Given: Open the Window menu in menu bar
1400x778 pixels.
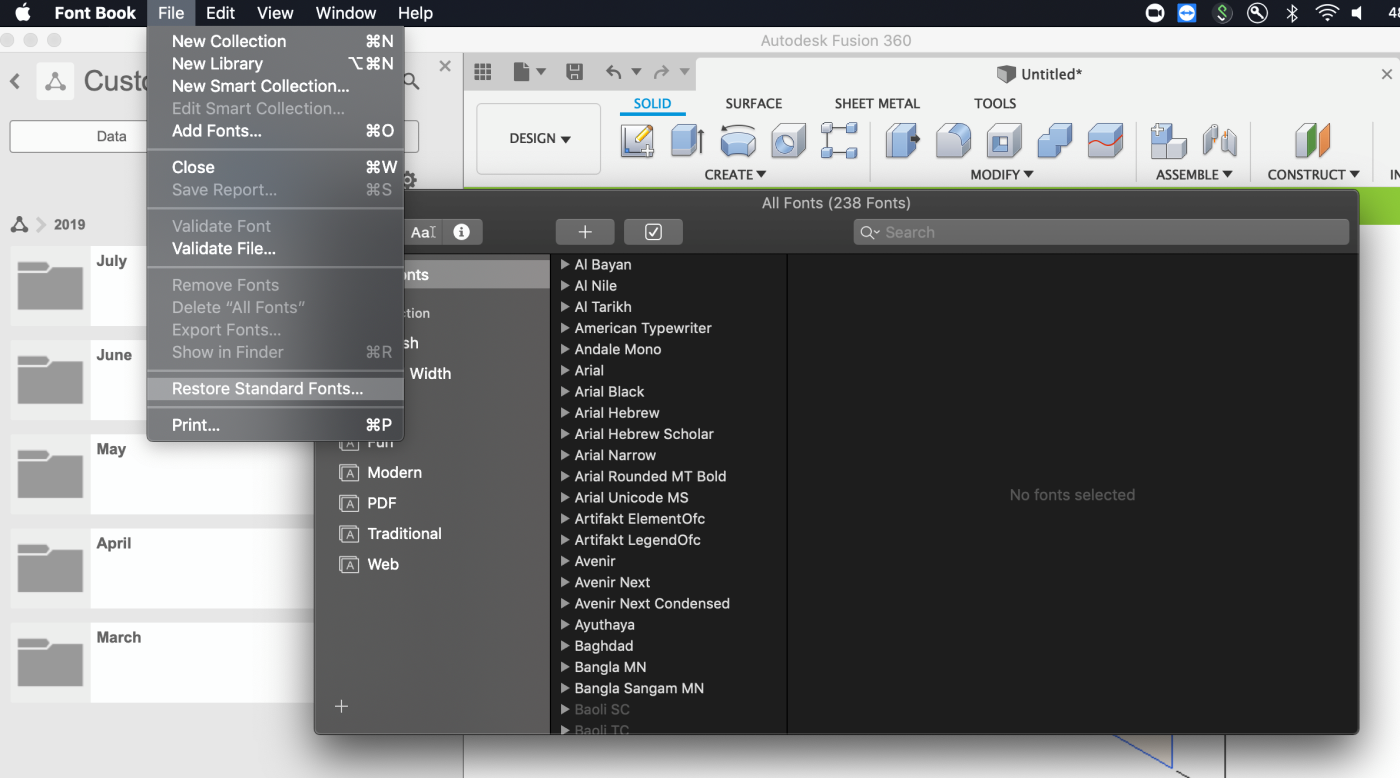Looking at the screenshot, I should click(345, 13).
